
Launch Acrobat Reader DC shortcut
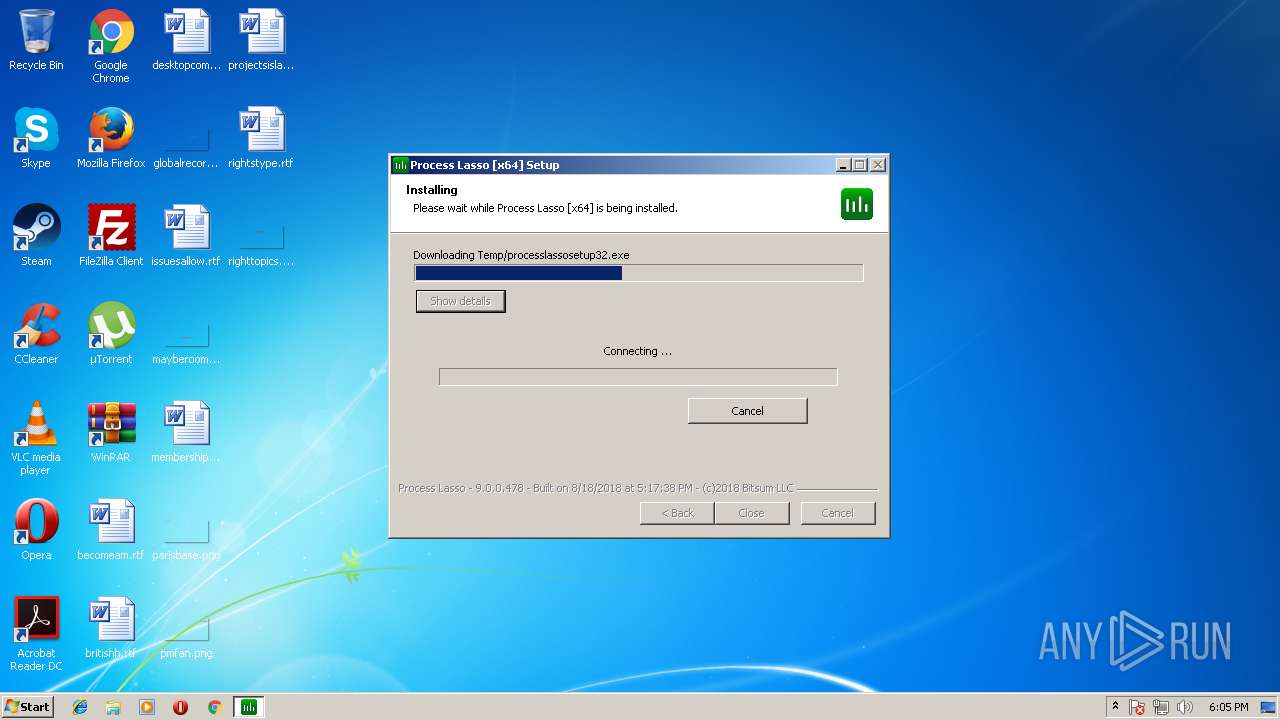(x=36, y=634)
